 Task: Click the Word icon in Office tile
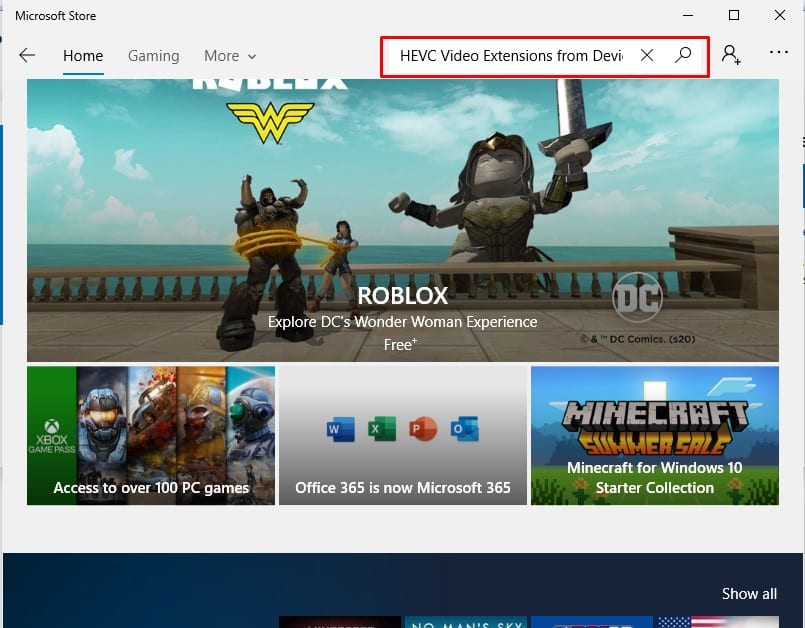340,429
